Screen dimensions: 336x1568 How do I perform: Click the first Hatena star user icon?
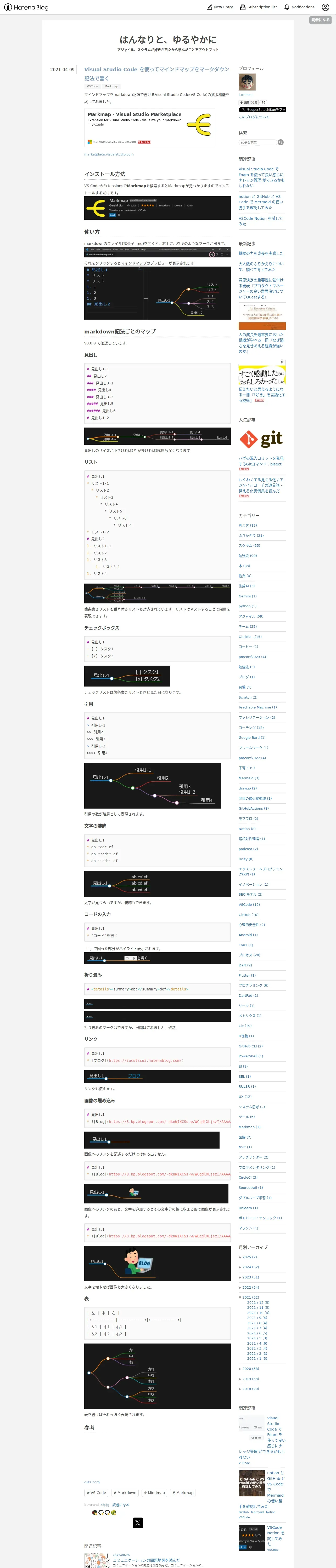tap(94, 1513)
